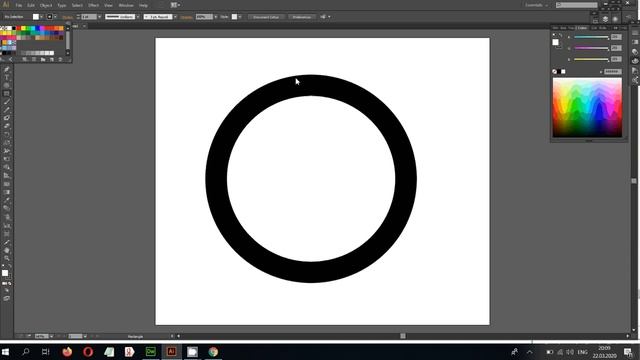
Task: Open the opacity value dropdown
Action: pos(216,17)
